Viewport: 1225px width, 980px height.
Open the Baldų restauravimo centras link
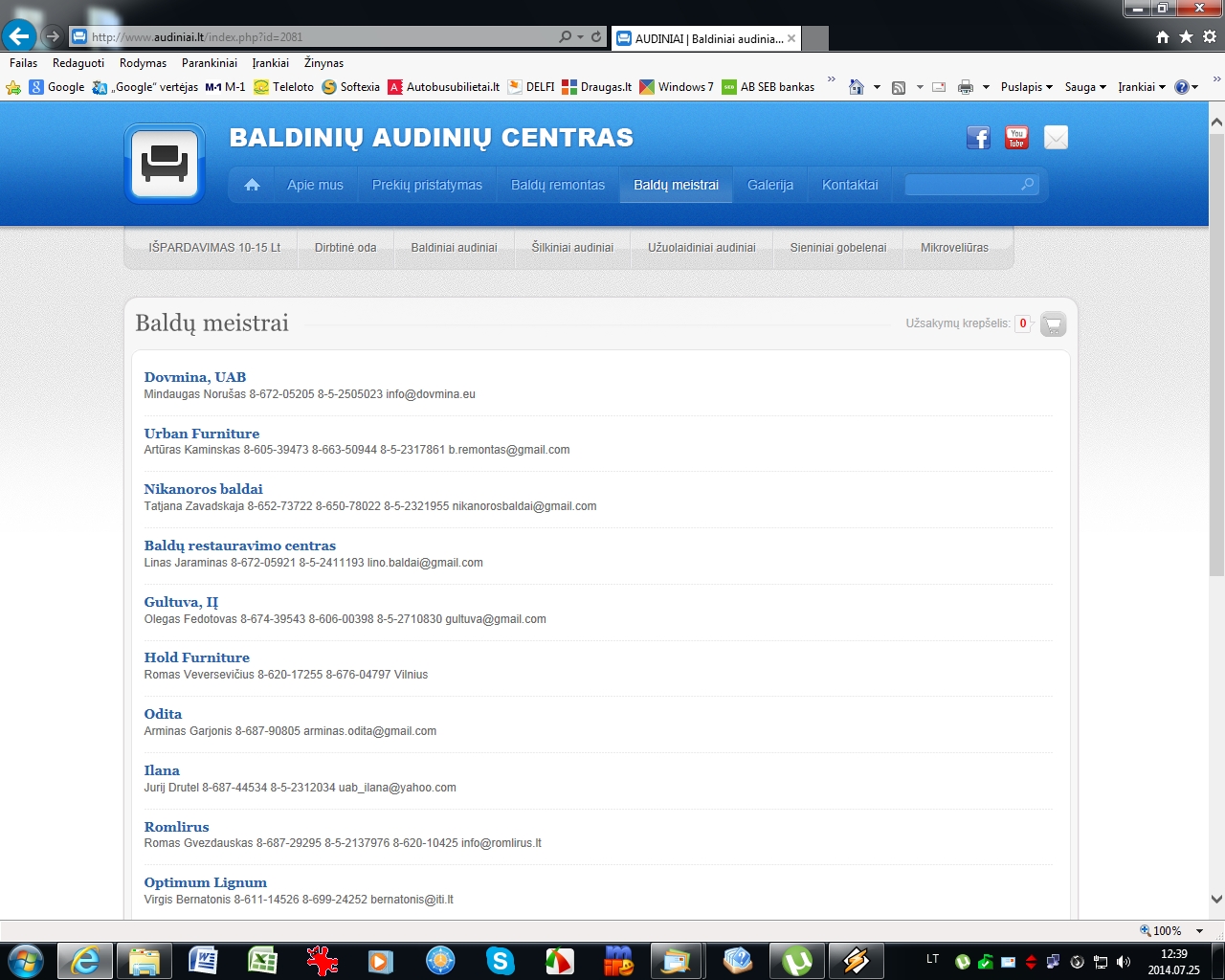[x=239, y=546]
